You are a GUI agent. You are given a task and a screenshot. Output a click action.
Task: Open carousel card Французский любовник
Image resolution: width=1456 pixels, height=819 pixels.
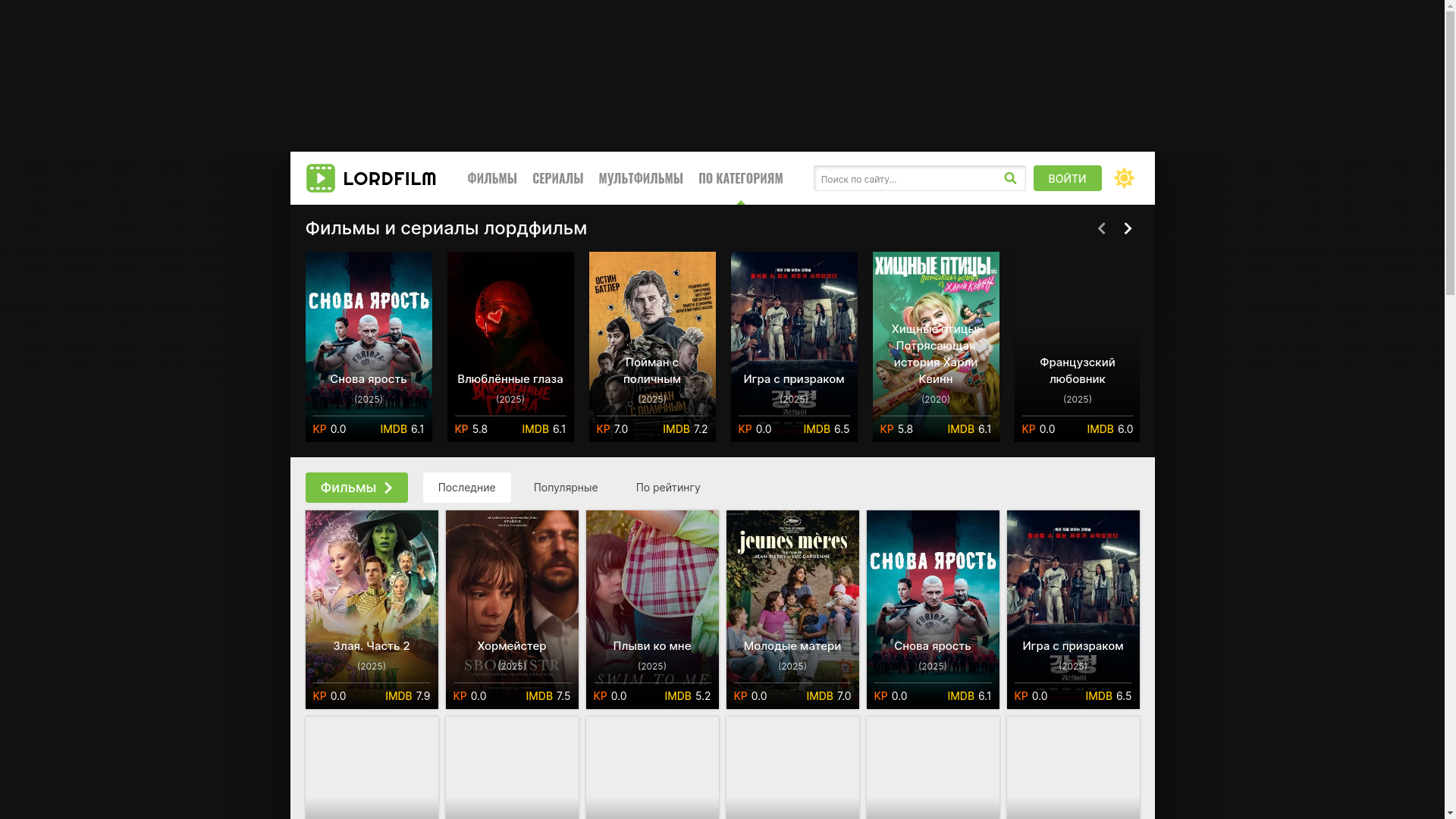coord(1077,347)
